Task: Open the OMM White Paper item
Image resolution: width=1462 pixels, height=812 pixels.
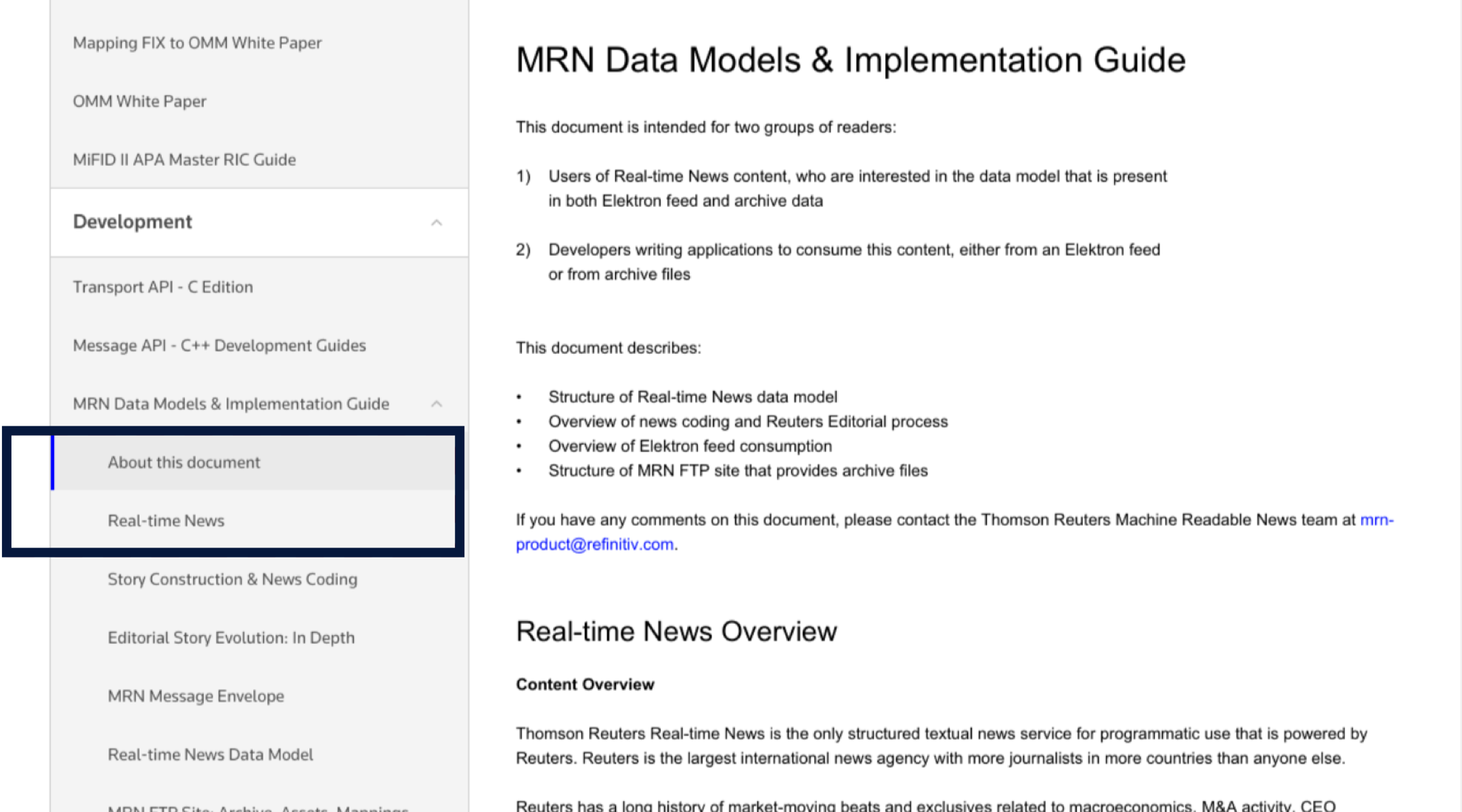Action: [x=139, y=101]
